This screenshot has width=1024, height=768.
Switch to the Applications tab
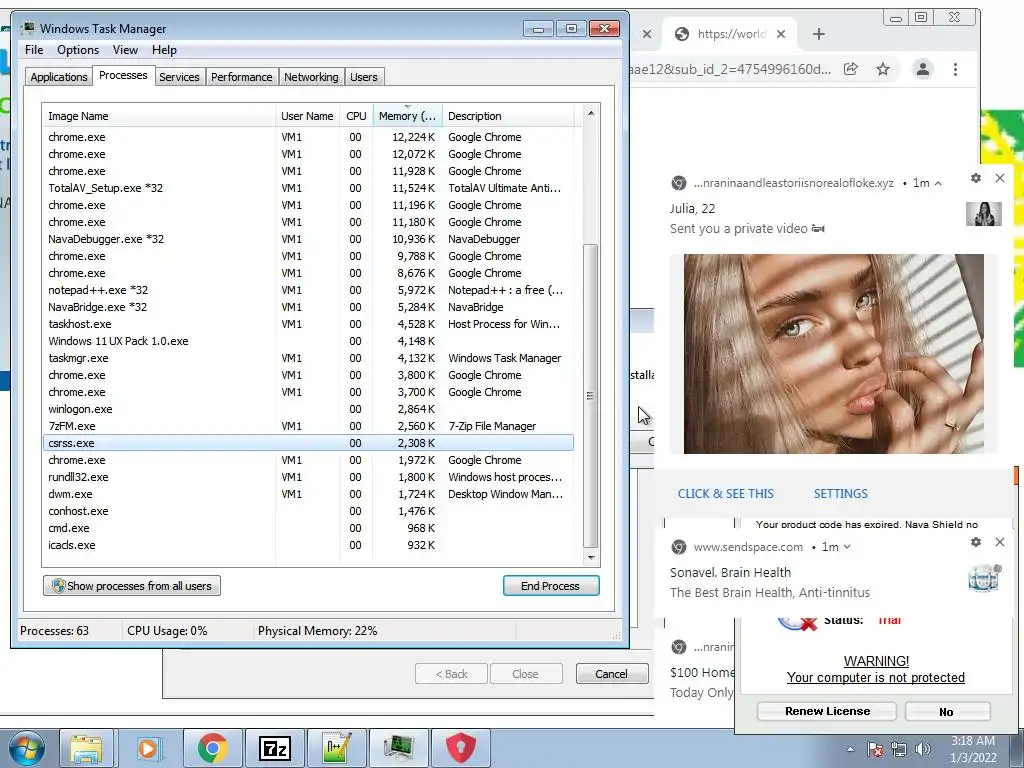click(59, 77)
